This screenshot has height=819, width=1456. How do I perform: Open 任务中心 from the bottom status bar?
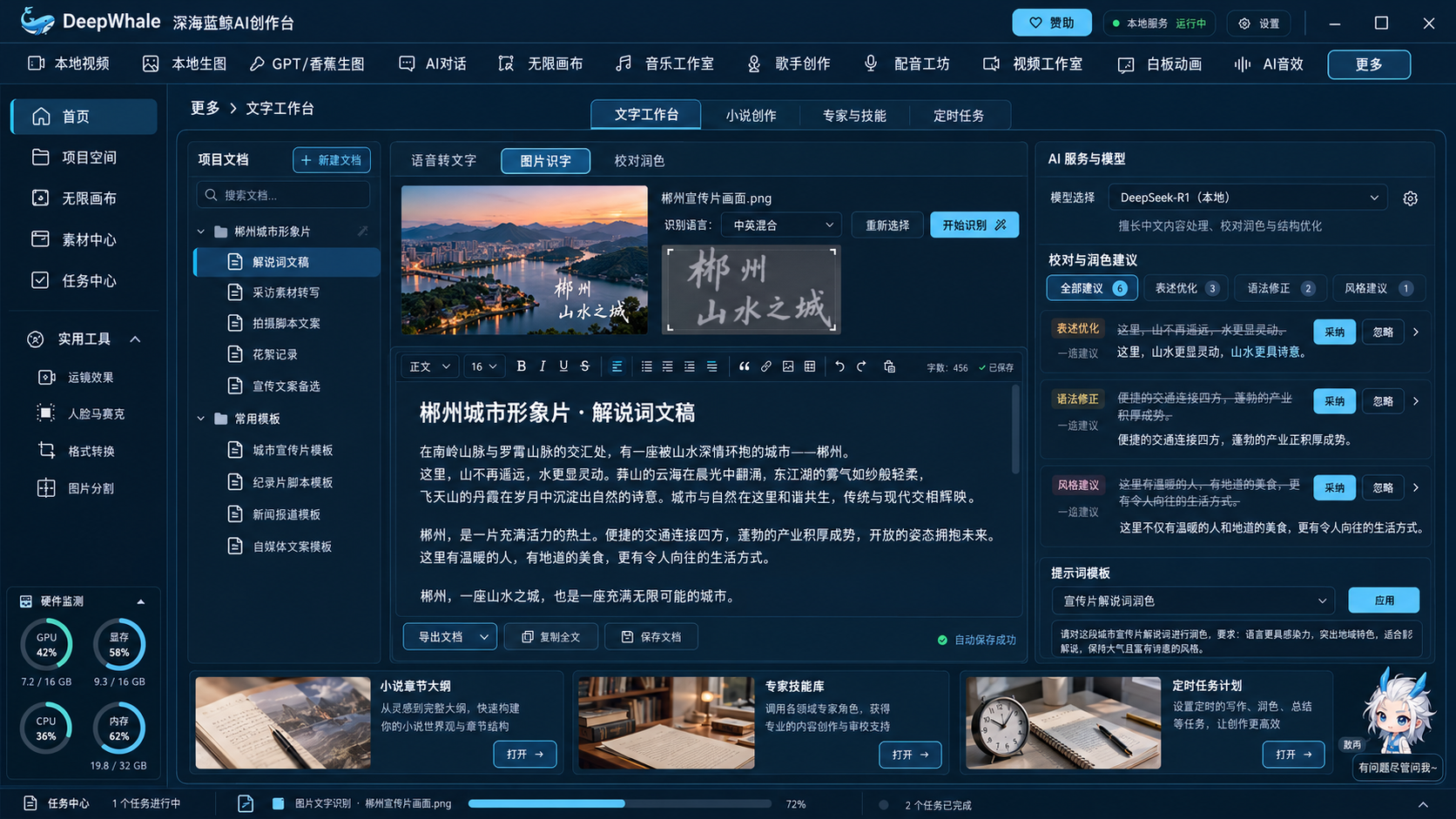coord(57,803)
